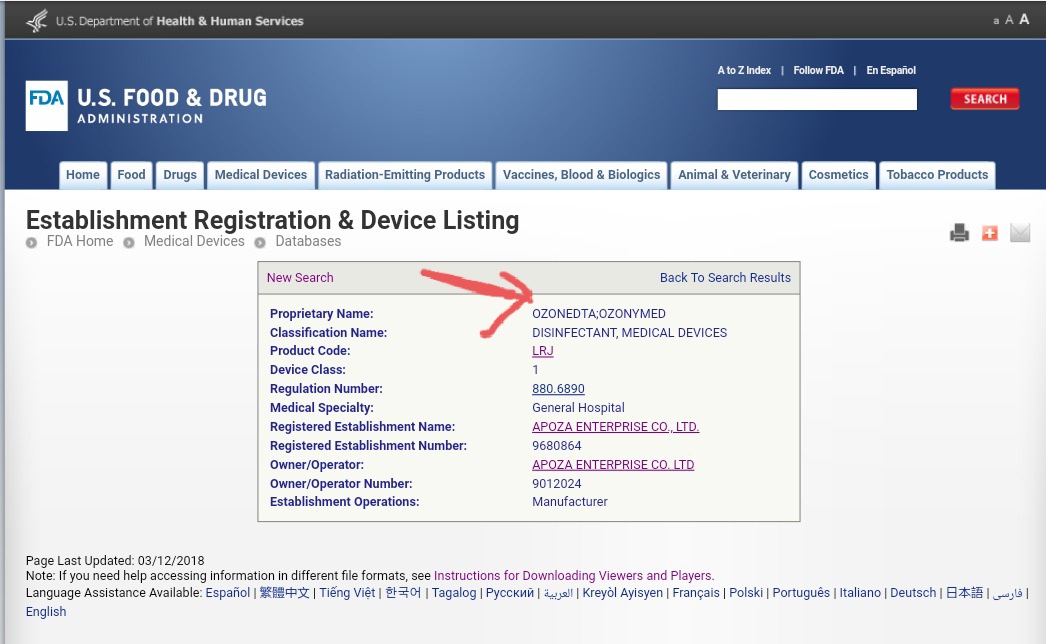
Task: Select Deutsch language assistance
Action: 913,593
